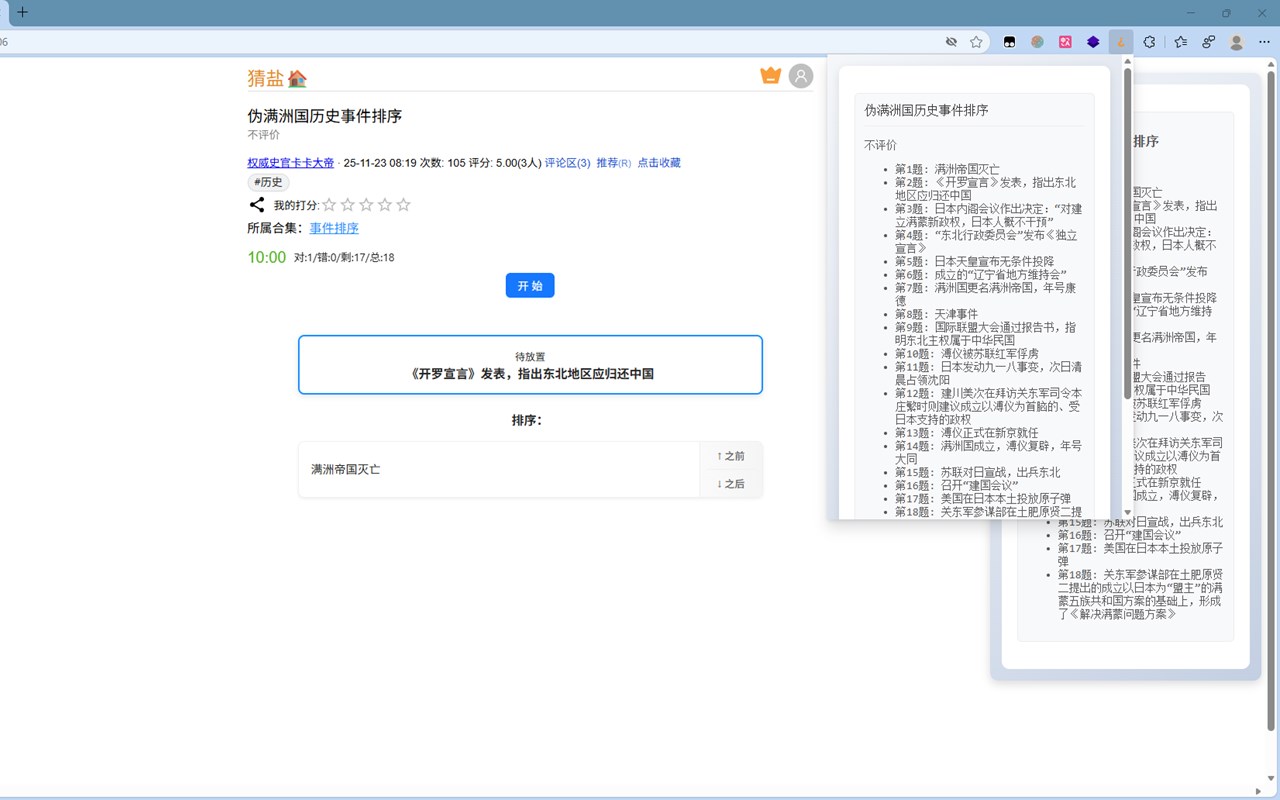Open the browser settings and more menu
Viewport: 1280px width, 800px height.
point(1265,42)
